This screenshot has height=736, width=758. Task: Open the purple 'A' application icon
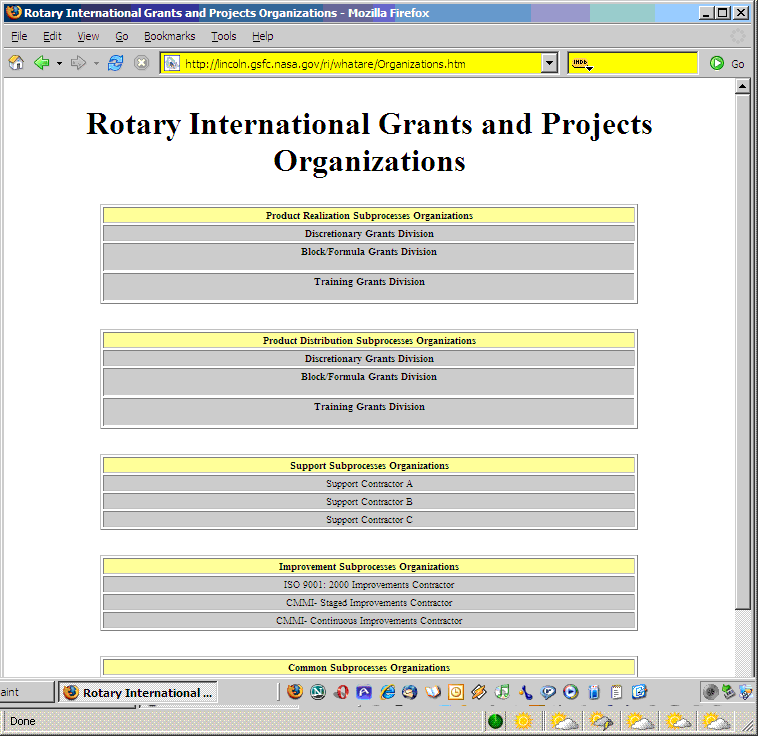tap(364, 692)
